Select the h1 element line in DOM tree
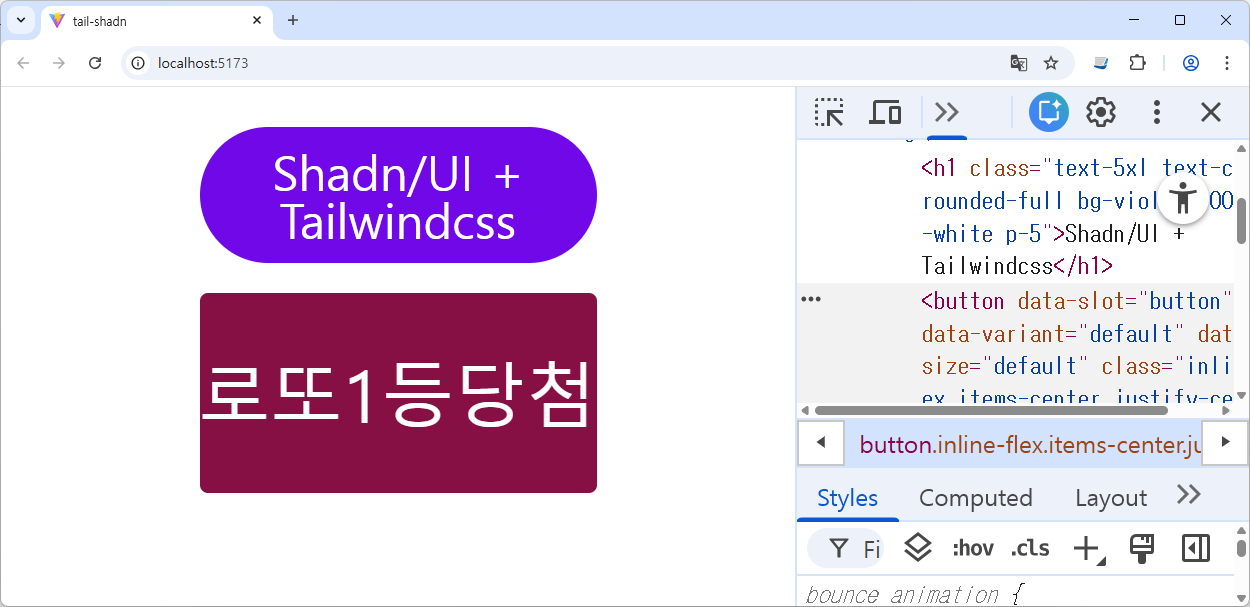 [1077, 168]
